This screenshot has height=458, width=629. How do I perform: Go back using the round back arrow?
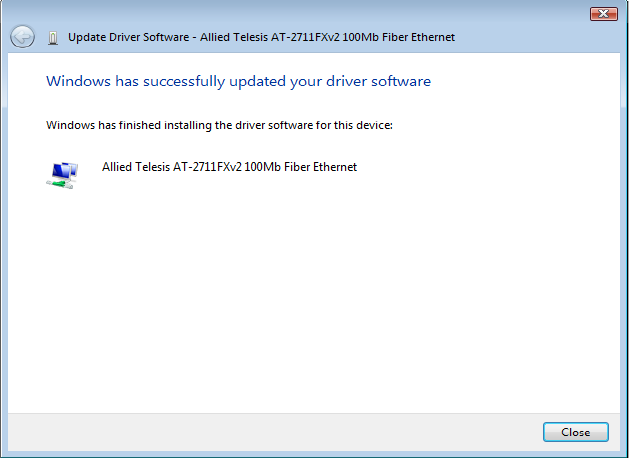click(22, 37)
